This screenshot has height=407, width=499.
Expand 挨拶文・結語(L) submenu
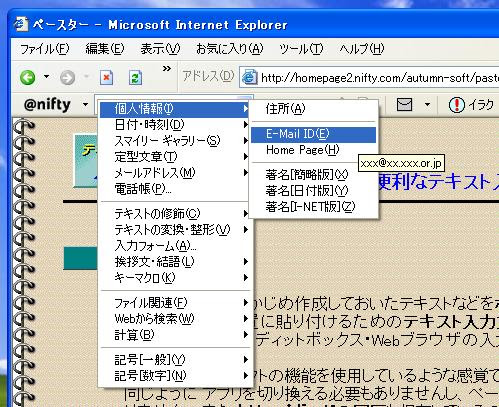(x=175, y=262)
